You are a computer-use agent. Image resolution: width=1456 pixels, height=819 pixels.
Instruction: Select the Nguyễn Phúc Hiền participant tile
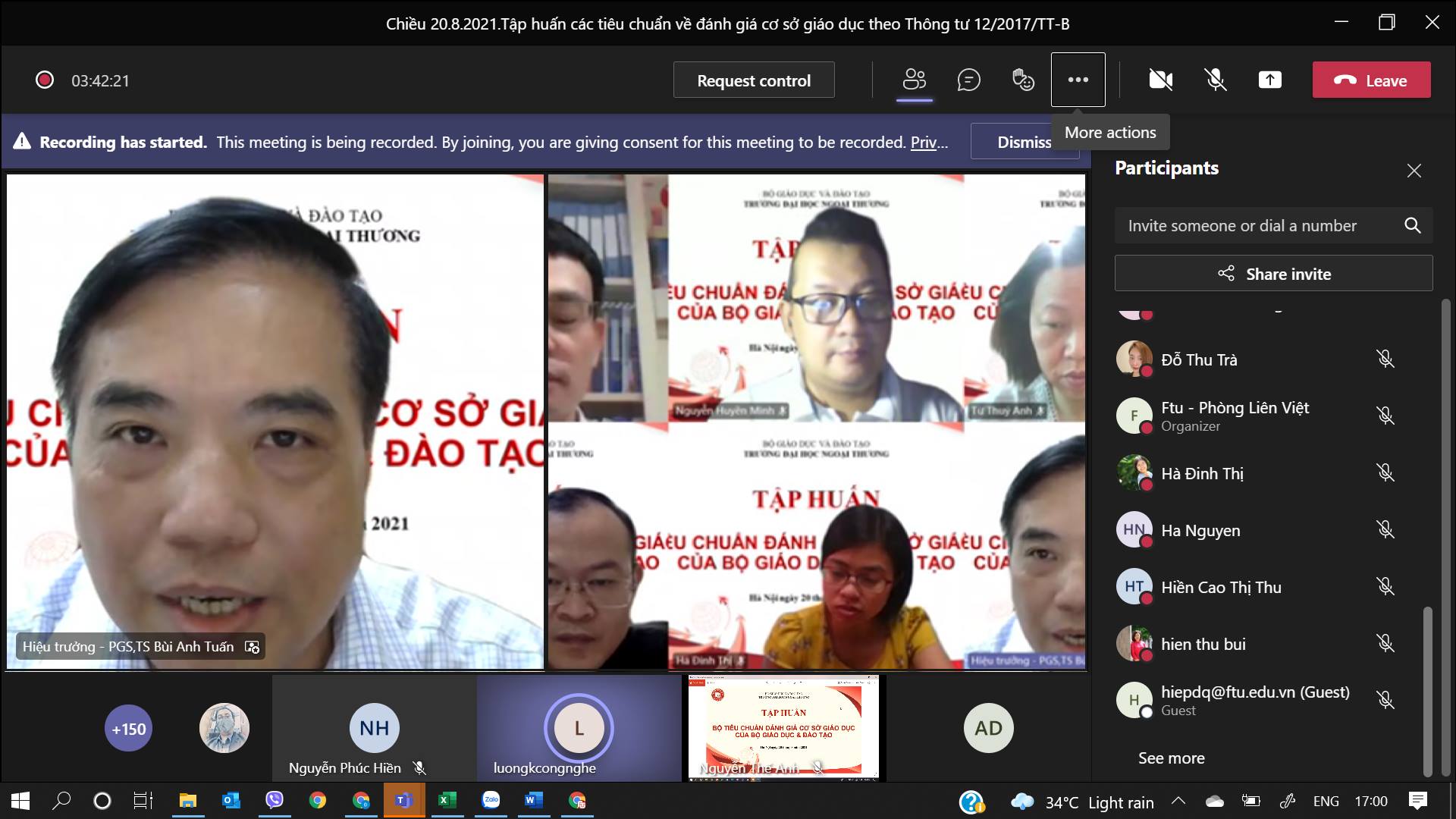click(x=375, y=728)
